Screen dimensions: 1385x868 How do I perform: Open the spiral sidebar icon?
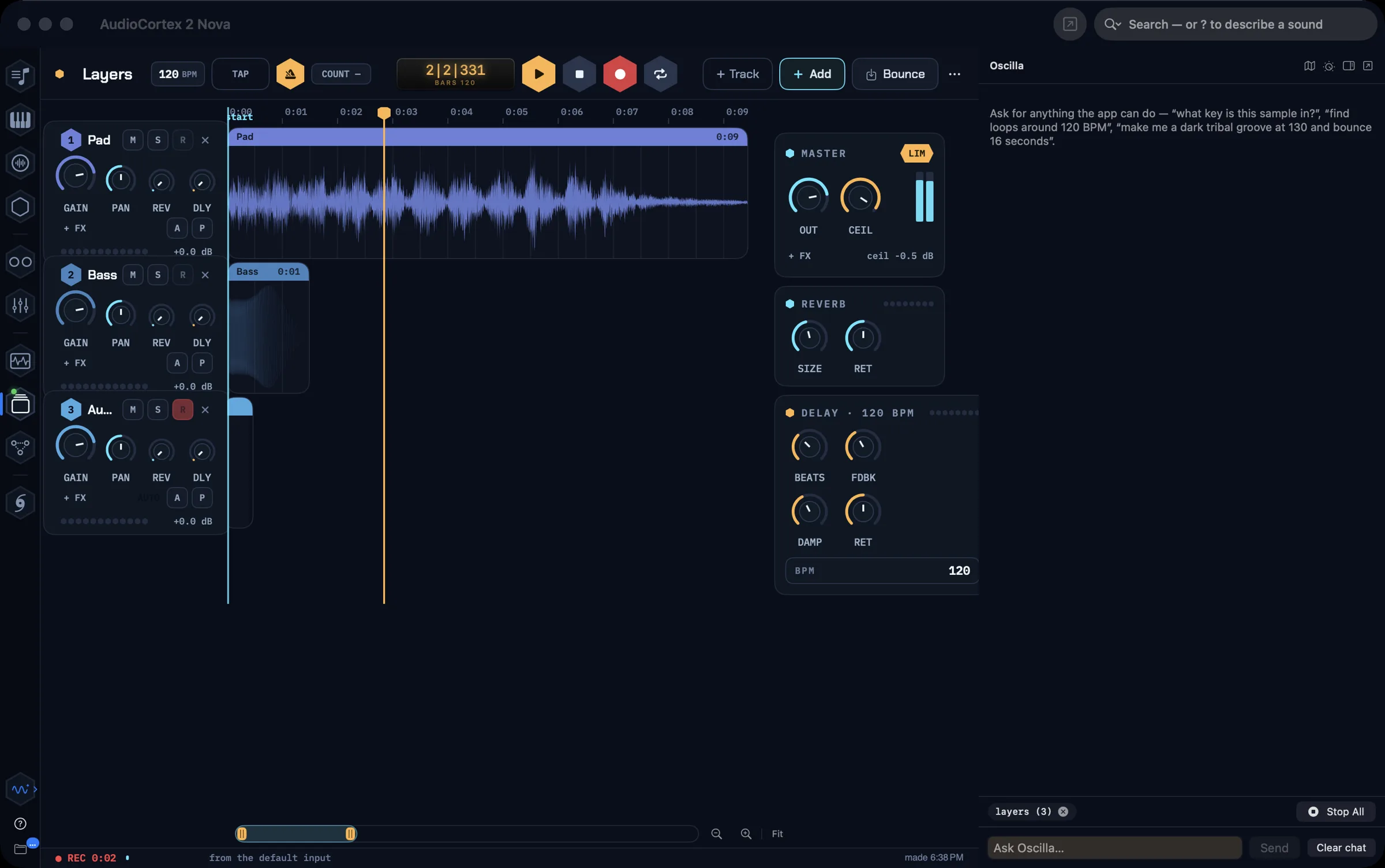point(20,503)
